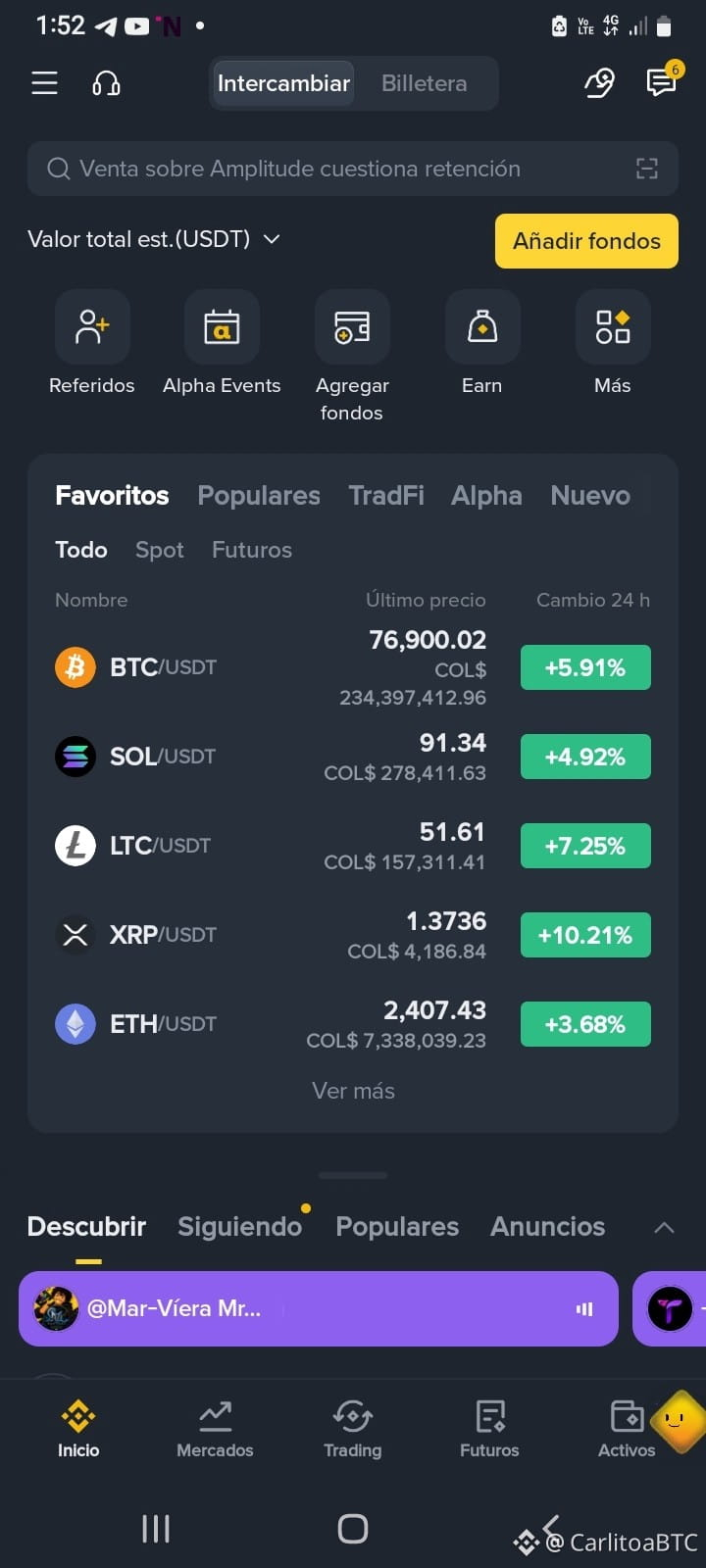Open the Alpha Events calendar icon
The height and width of the screenshot is (1568, 706).
[222, 326]
